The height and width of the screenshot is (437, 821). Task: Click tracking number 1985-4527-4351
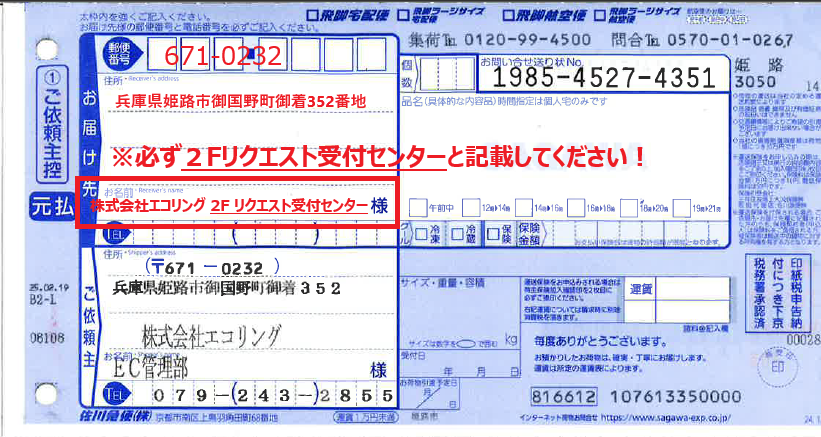(604, 79)
